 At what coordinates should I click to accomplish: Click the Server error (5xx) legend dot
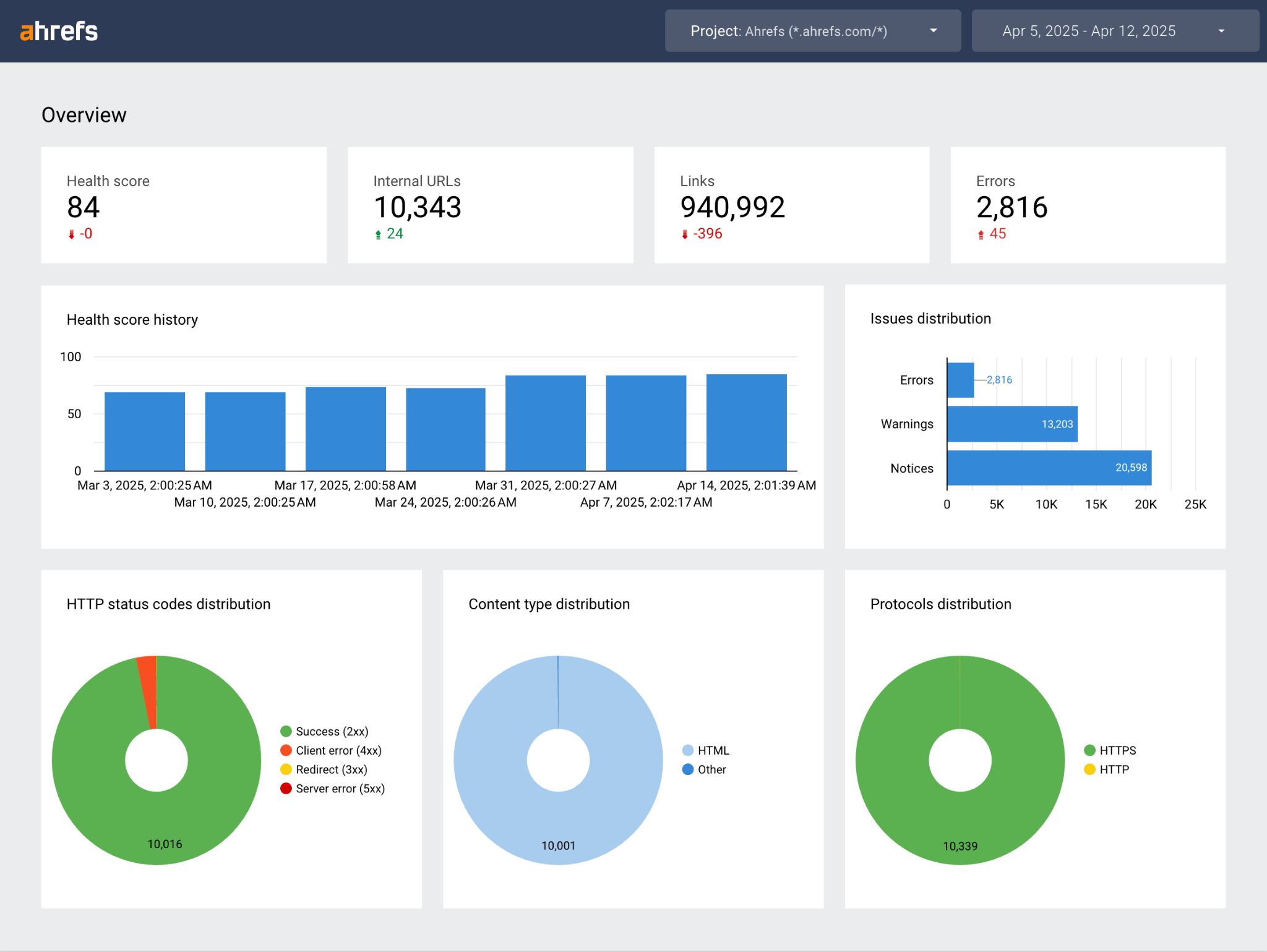pos(286,789)
